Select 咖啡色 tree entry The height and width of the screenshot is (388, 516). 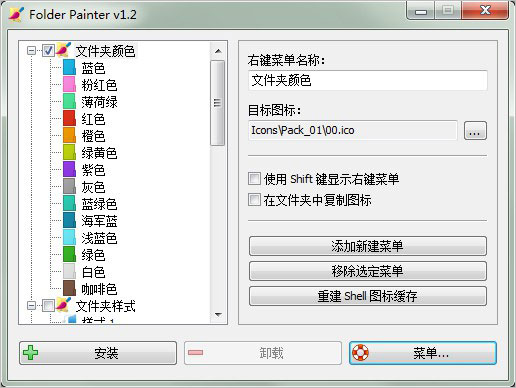(x=99, y=289)
